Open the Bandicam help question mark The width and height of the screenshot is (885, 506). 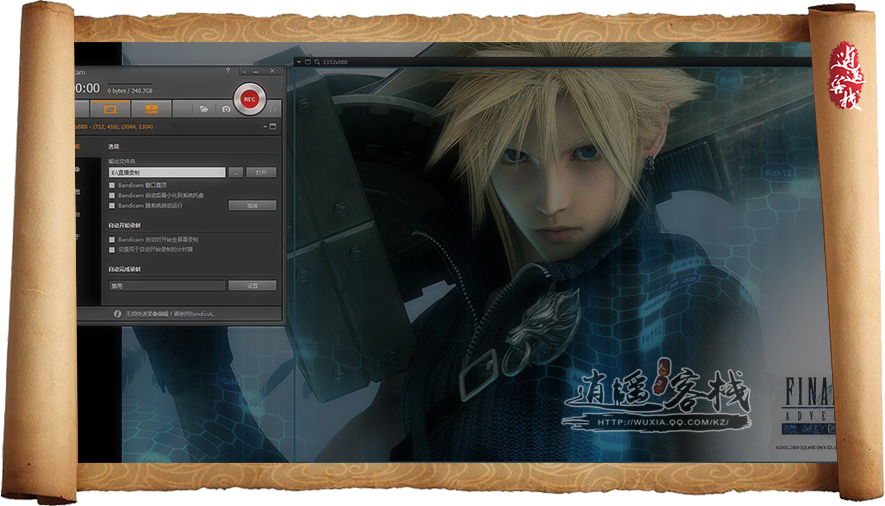coord(227,71)
